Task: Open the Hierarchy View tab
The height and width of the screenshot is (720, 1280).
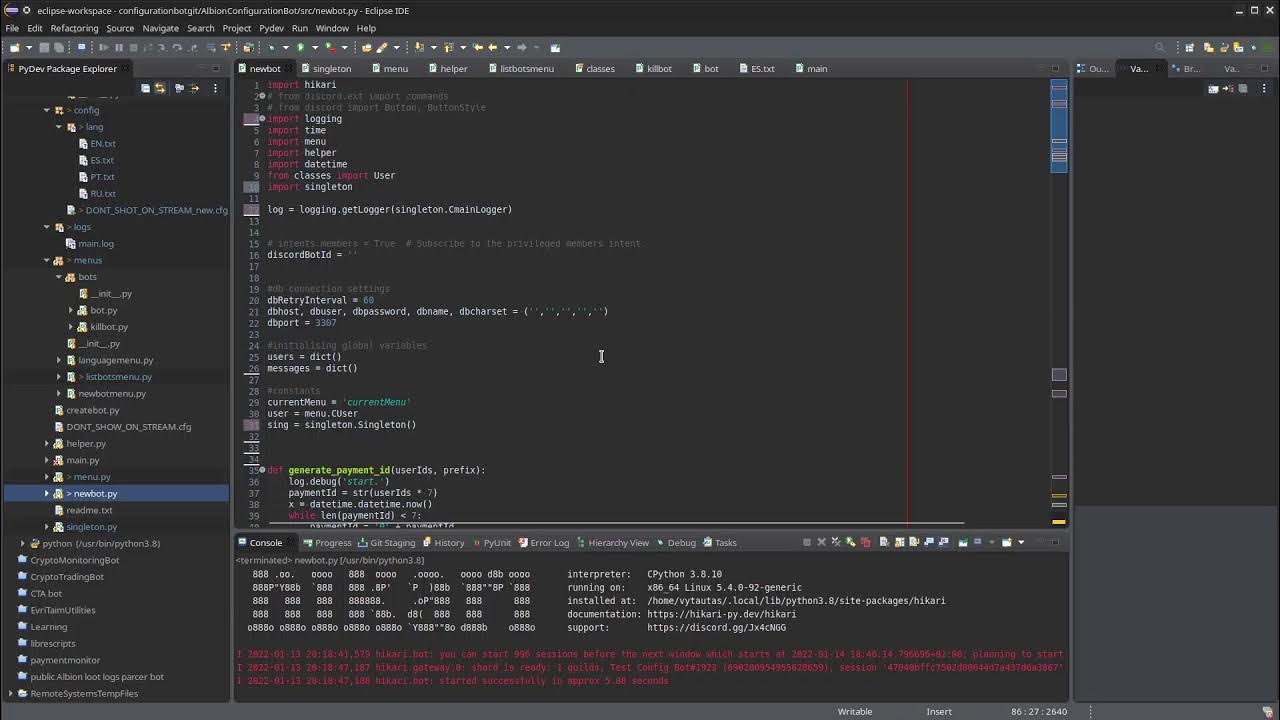Action: [x=611, y=543]
